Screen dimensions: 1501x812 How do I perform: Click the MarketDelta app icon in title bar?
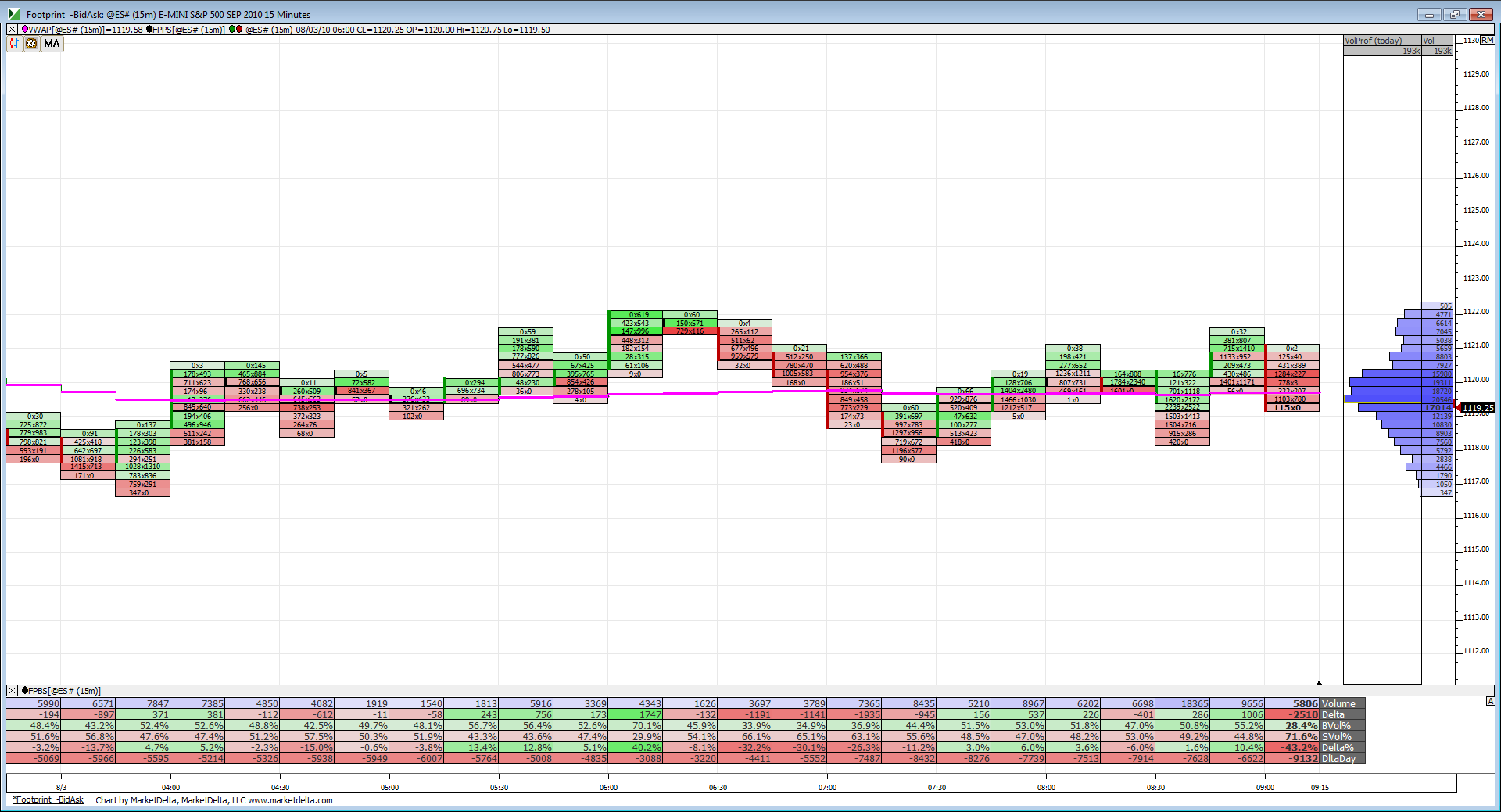click(14, 14)
